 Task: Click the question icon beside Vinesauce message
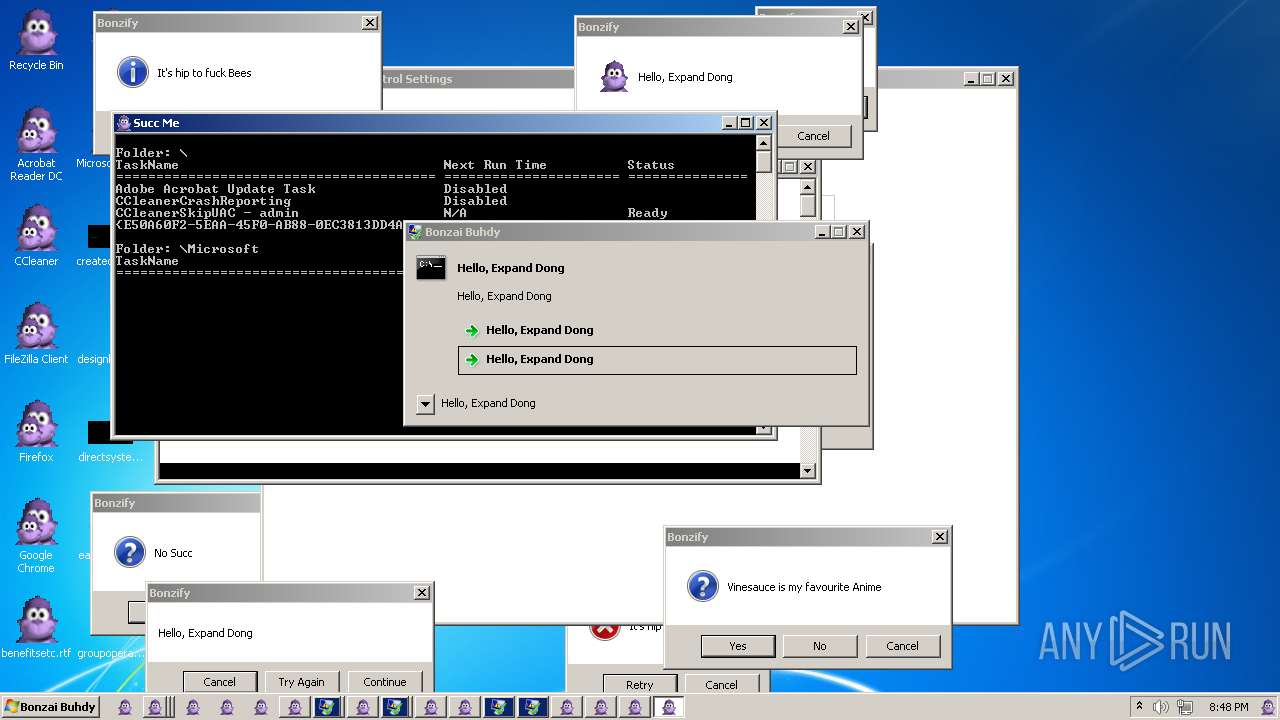click(703, 586)
